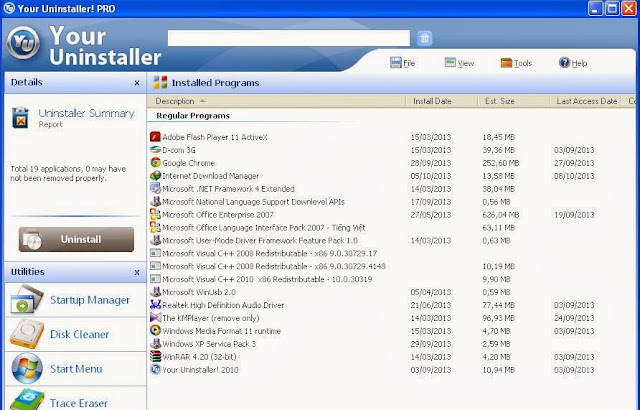
Task: Click the Start Menu Windows orb icon
Action: [x=27, y=368]
